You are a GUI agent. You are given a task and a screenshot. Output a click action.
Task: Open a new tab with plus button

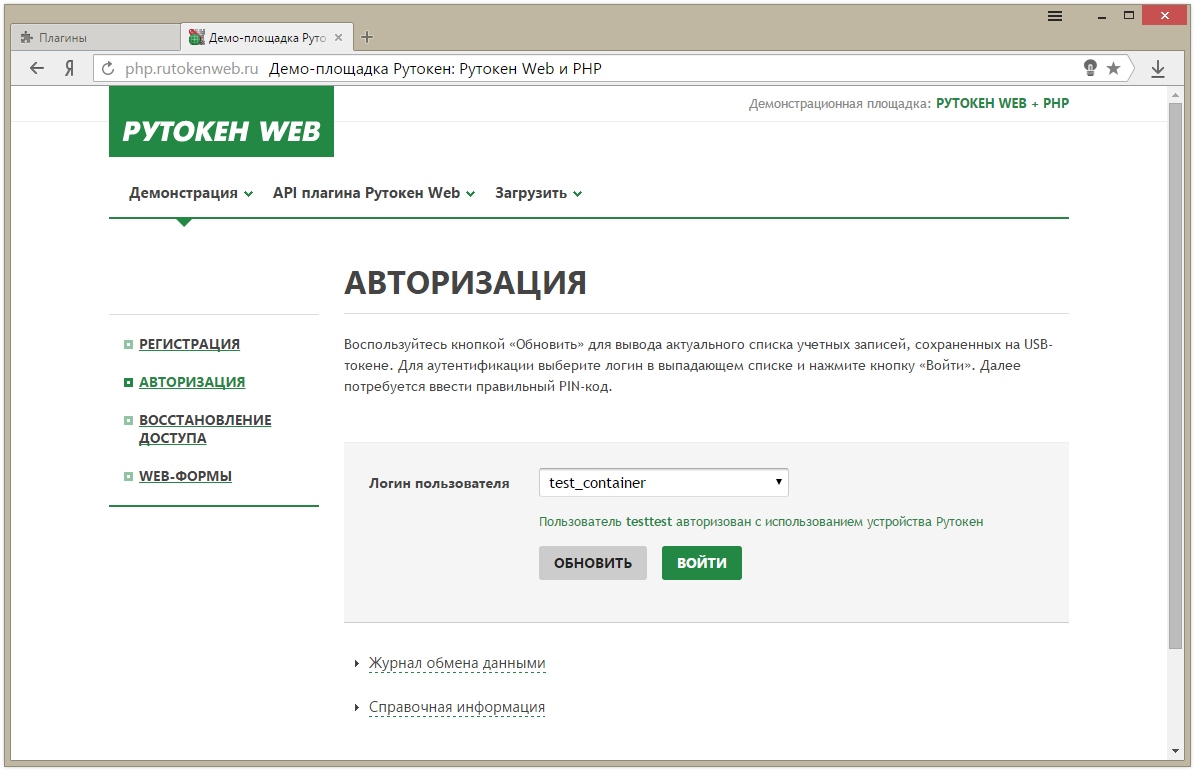pos(367,38)
